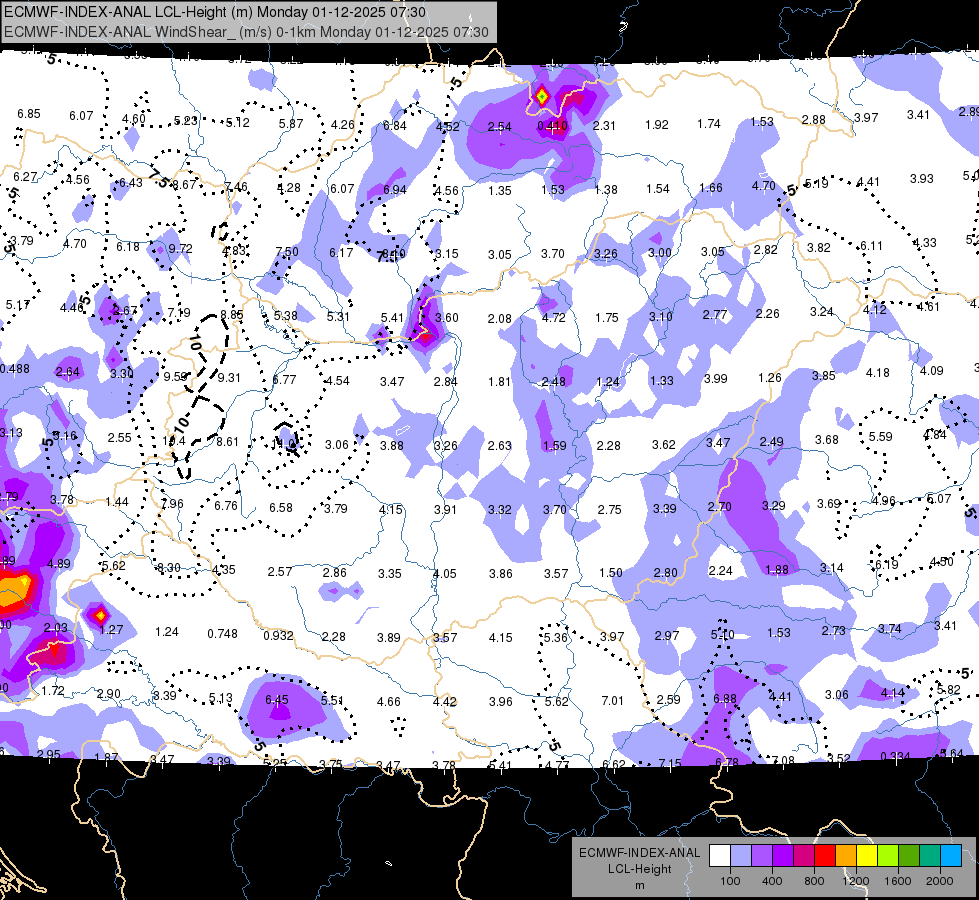979x900 pixels.
Task: Click the wind shear value 0.410
Action: pyautogui.click(x=552, y=126)
